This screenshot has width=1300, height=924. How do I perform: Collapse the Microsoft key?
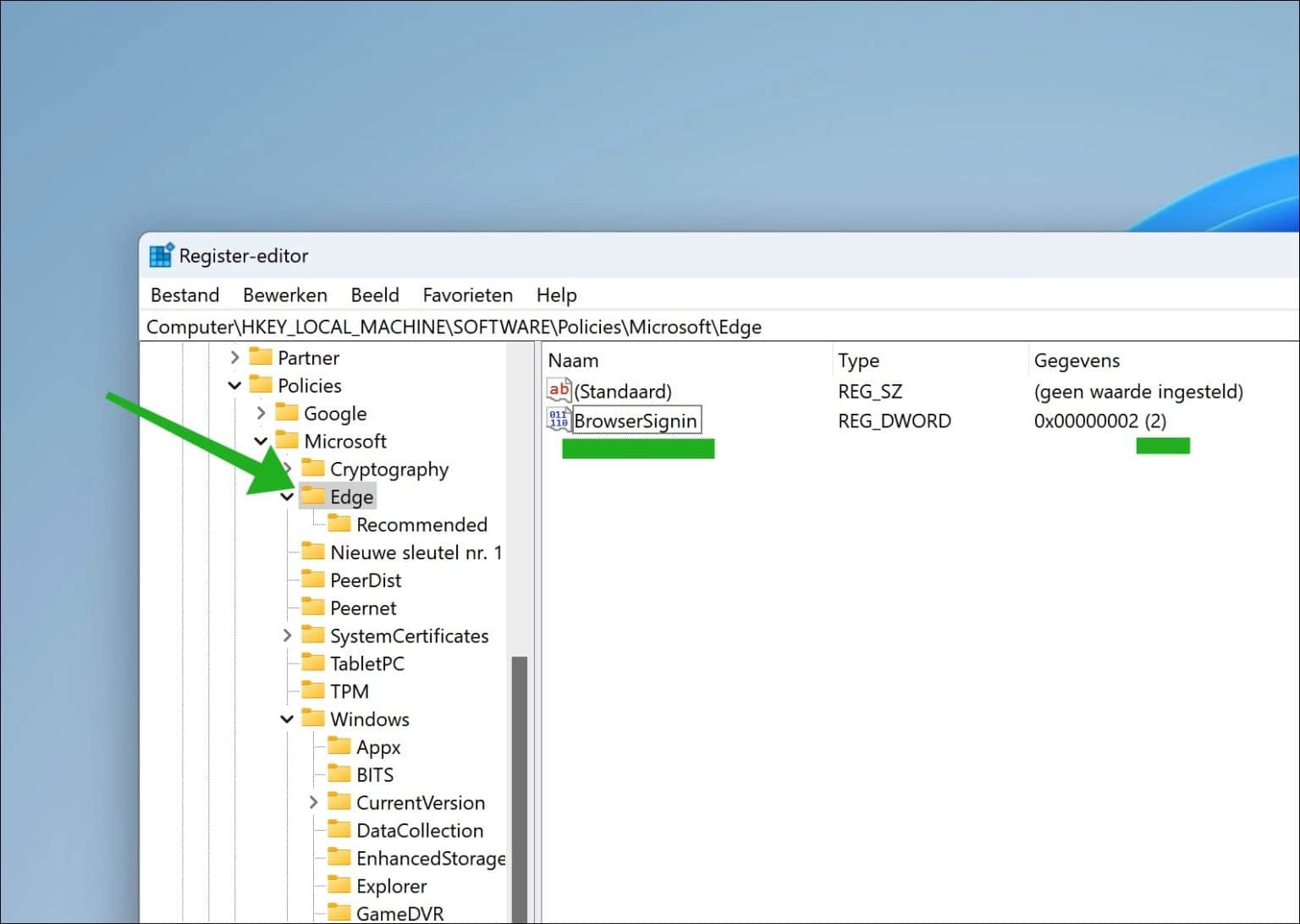[x=261, y=442]
